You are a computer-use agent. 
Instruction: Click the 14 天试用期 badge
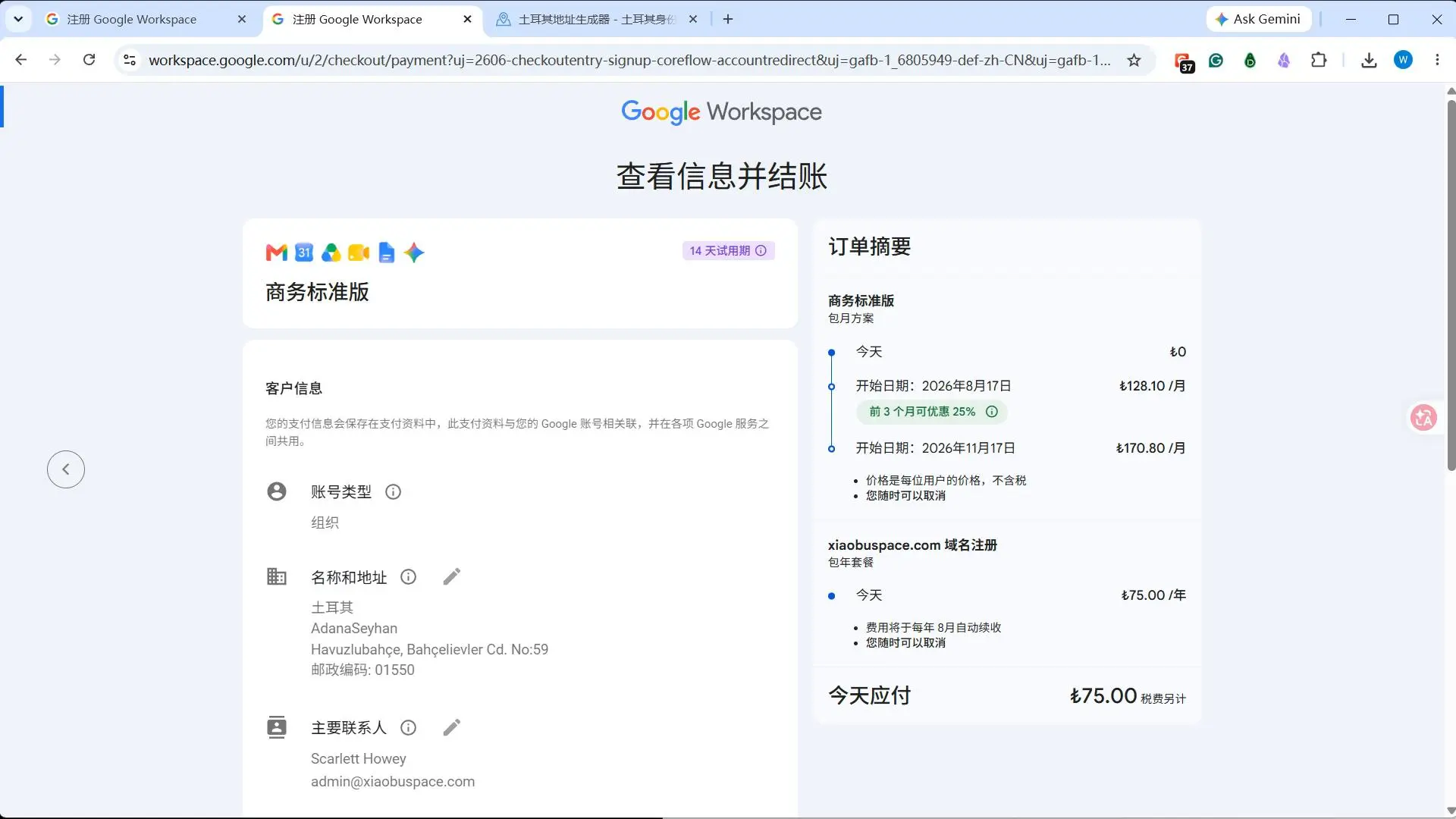[728, 251]
